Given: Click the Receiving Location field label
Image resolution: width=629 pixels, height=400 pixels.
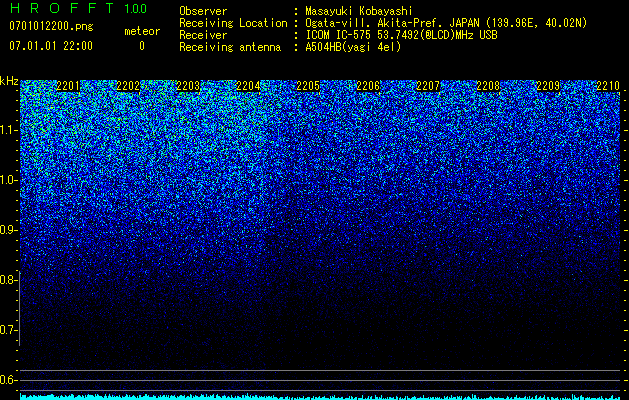Looking at the screenshot, I should 233,23.
